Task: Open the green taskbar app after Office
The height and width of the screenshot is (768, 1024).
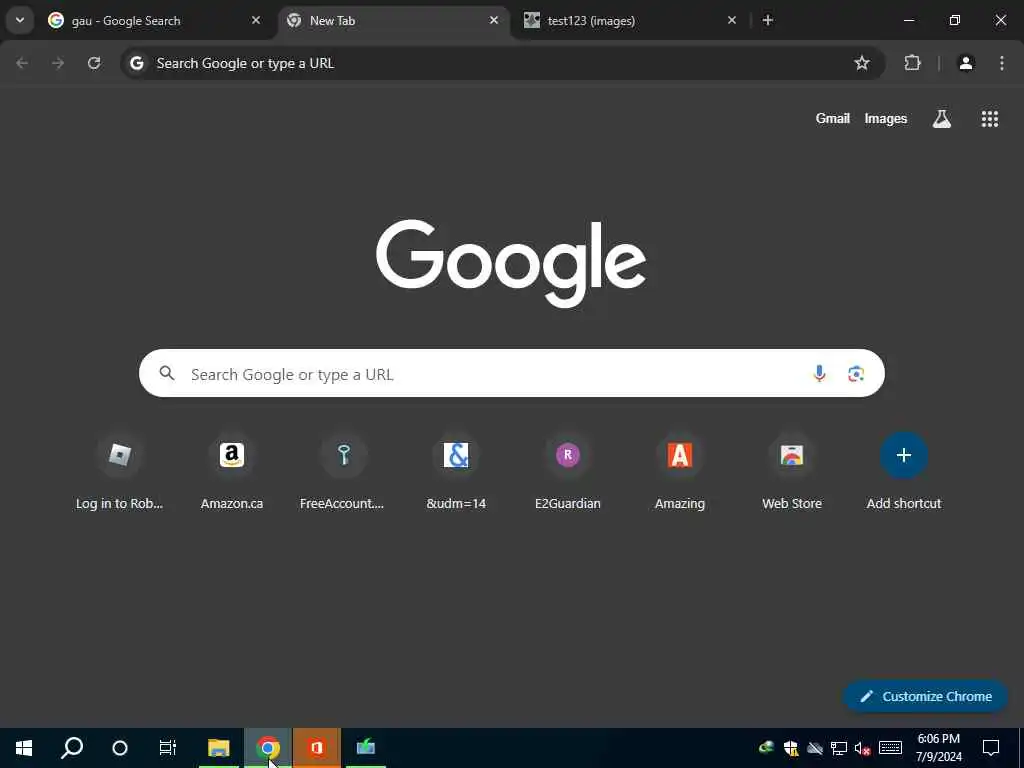Action: pos(366,748)
